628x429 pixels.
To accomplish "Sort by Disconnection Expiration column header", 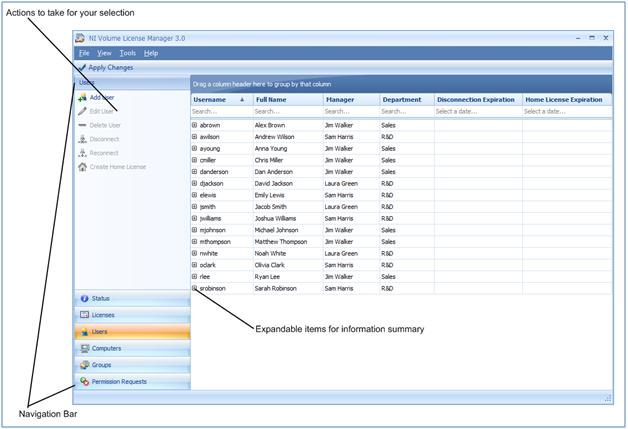I will pyautogui.click(x=478, y=99).
